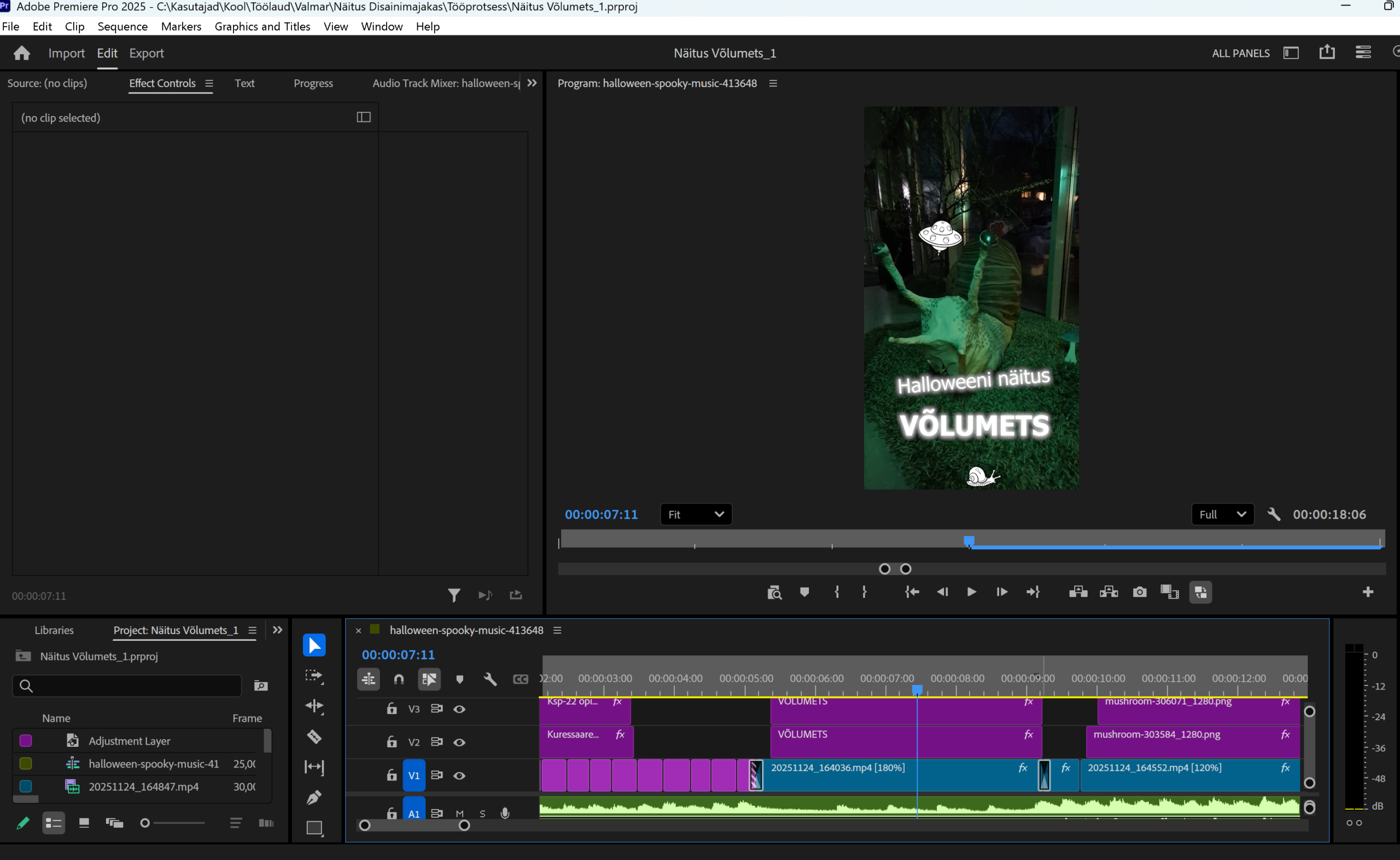
Task: Select the Pen tool
Action: pos(314,798)
